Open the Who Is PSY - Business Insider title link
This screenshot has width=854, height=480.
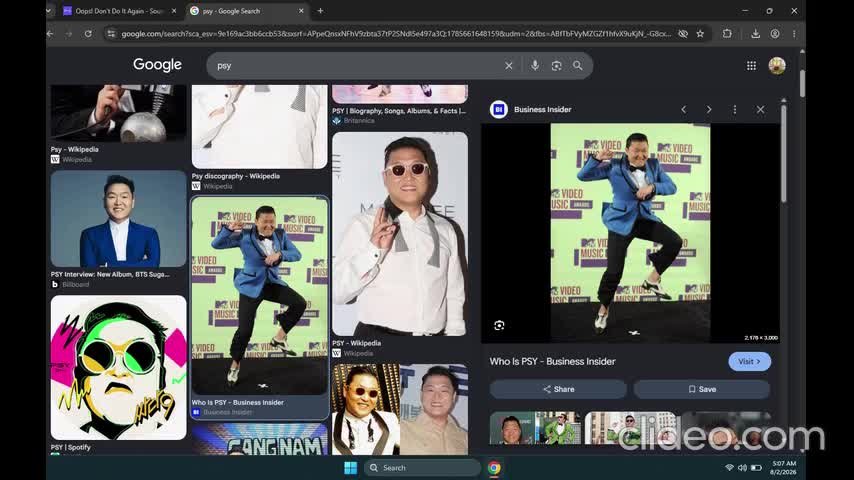click(x=552, y=361)
